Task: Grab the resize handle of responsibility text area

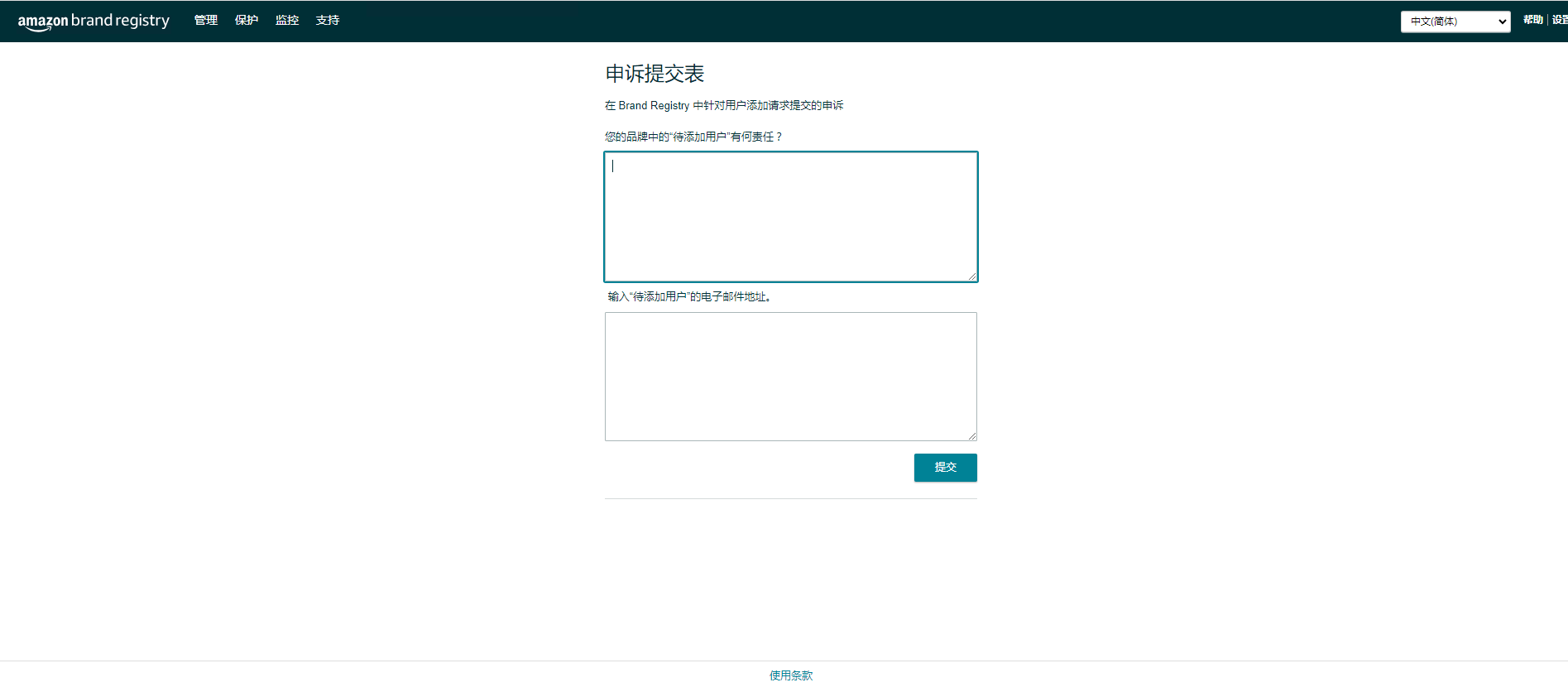Action: pyautogui.click(x=972, y=276)
